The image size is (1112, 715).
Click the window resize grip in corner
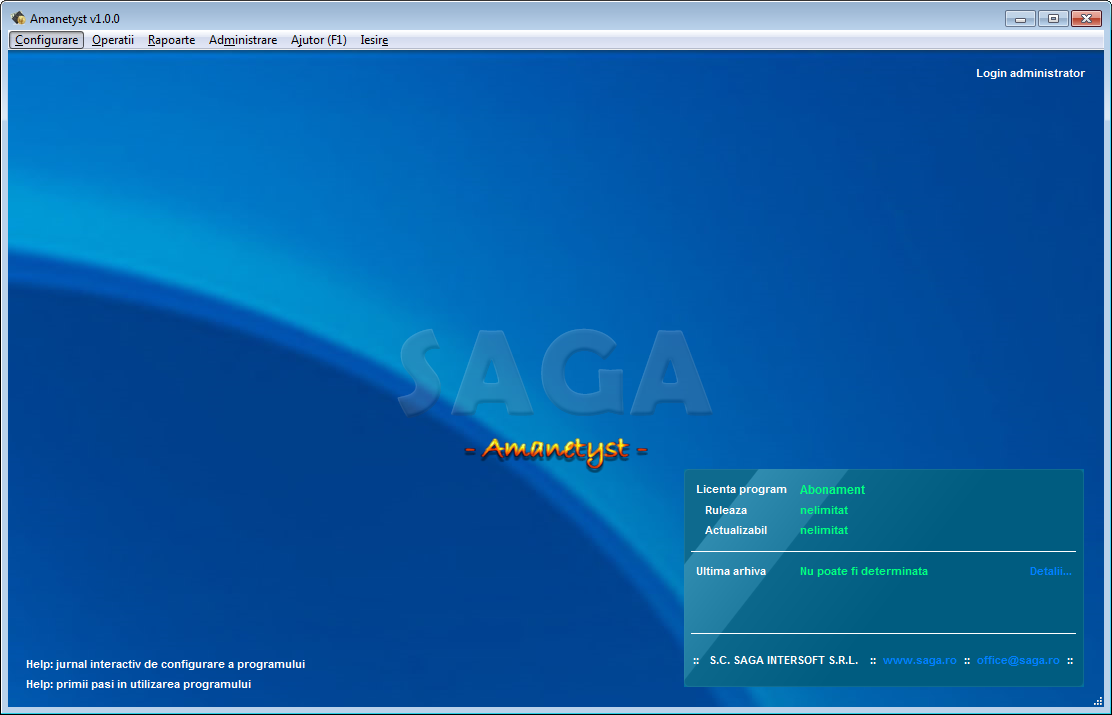tap(1098, 701)
